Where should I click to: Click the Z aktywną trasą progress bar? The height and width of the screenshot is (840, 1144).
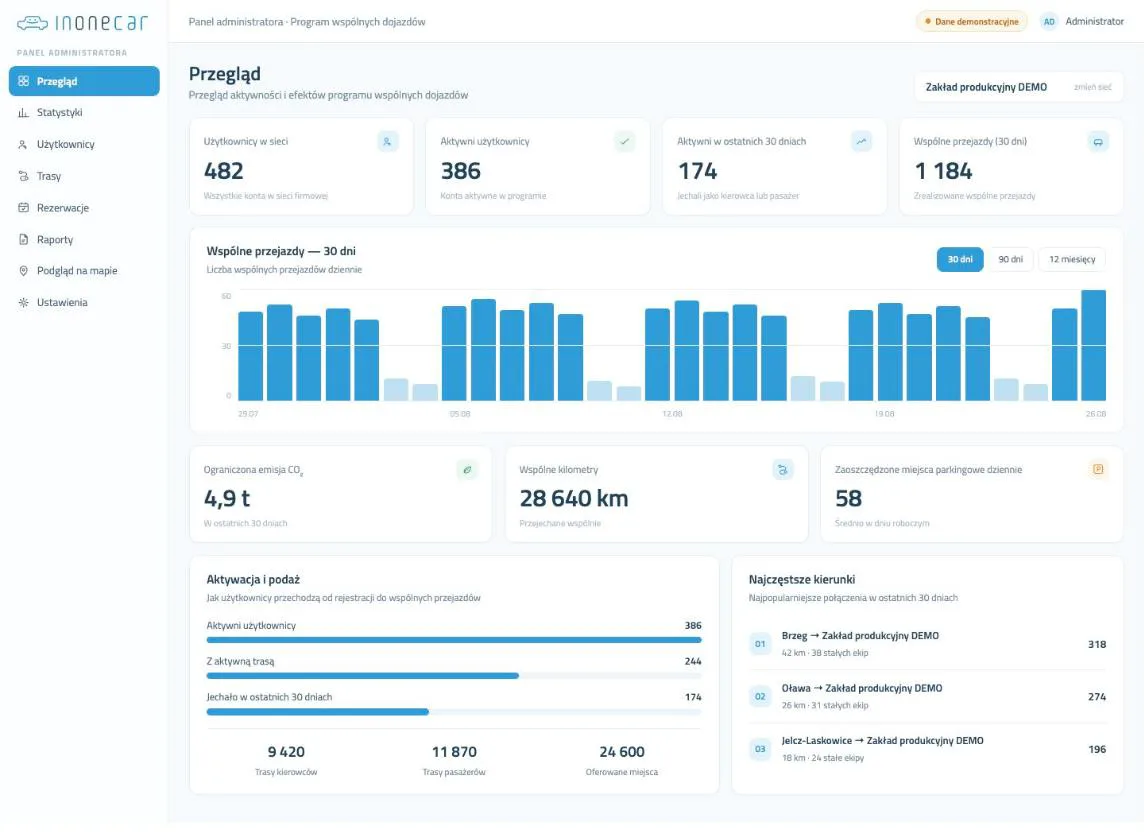454,676
